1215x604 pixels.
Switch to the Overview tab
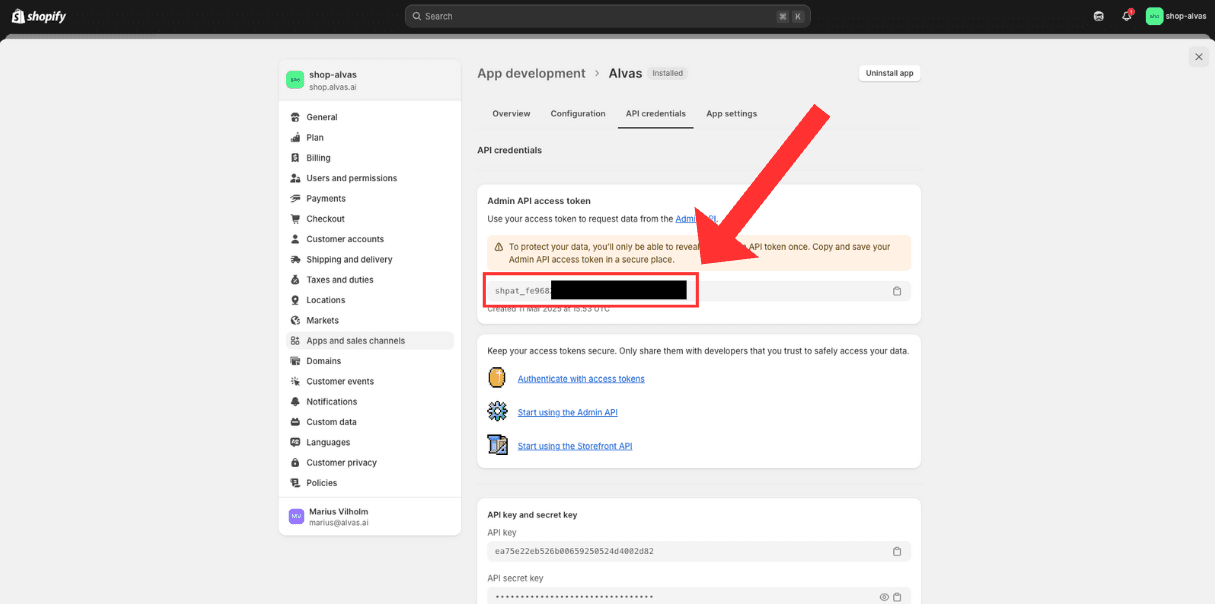[511, 114]
